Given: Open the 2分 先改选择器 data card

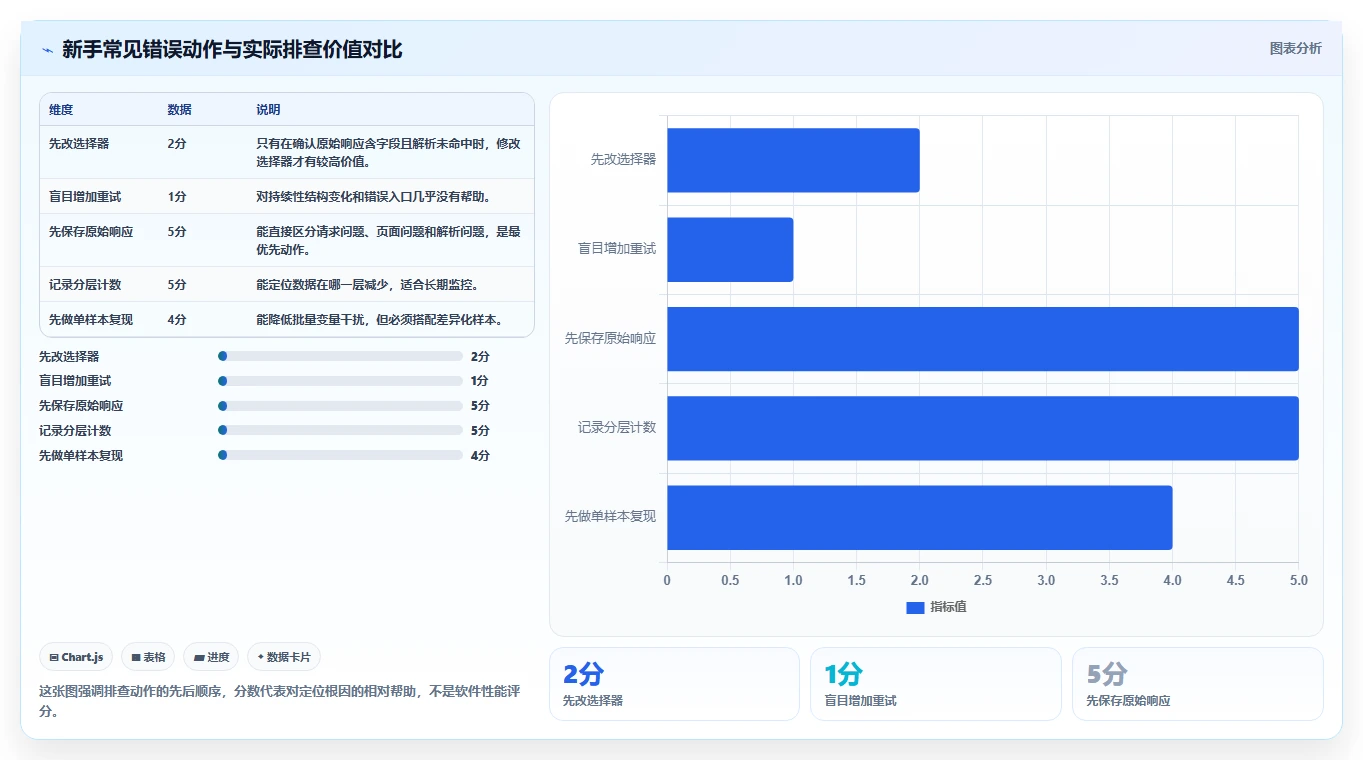Looking at the screenshot, I should (x=674, y=684).
